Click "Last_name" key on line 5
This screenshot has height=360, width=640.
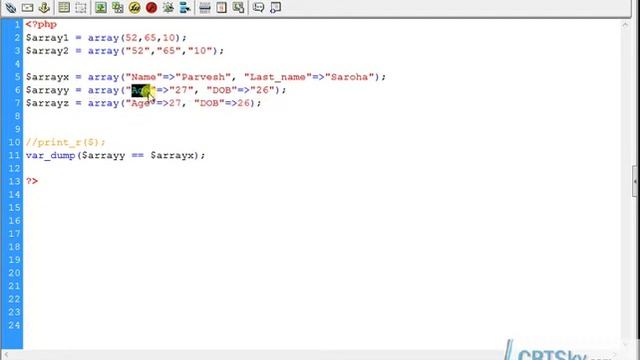278,77
